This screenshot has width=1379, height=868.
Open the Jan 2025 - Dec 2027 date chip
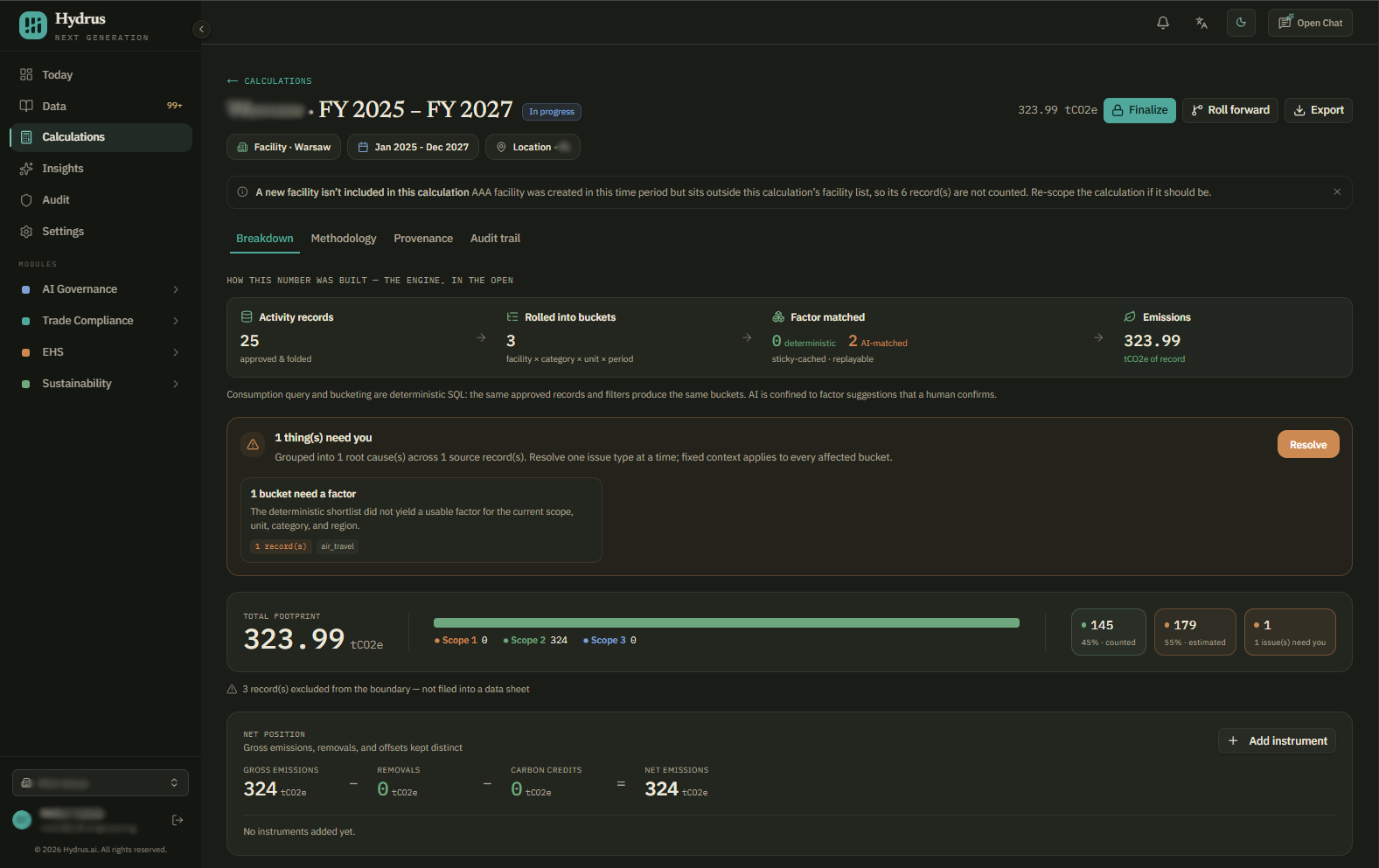(x=413, y=147)
